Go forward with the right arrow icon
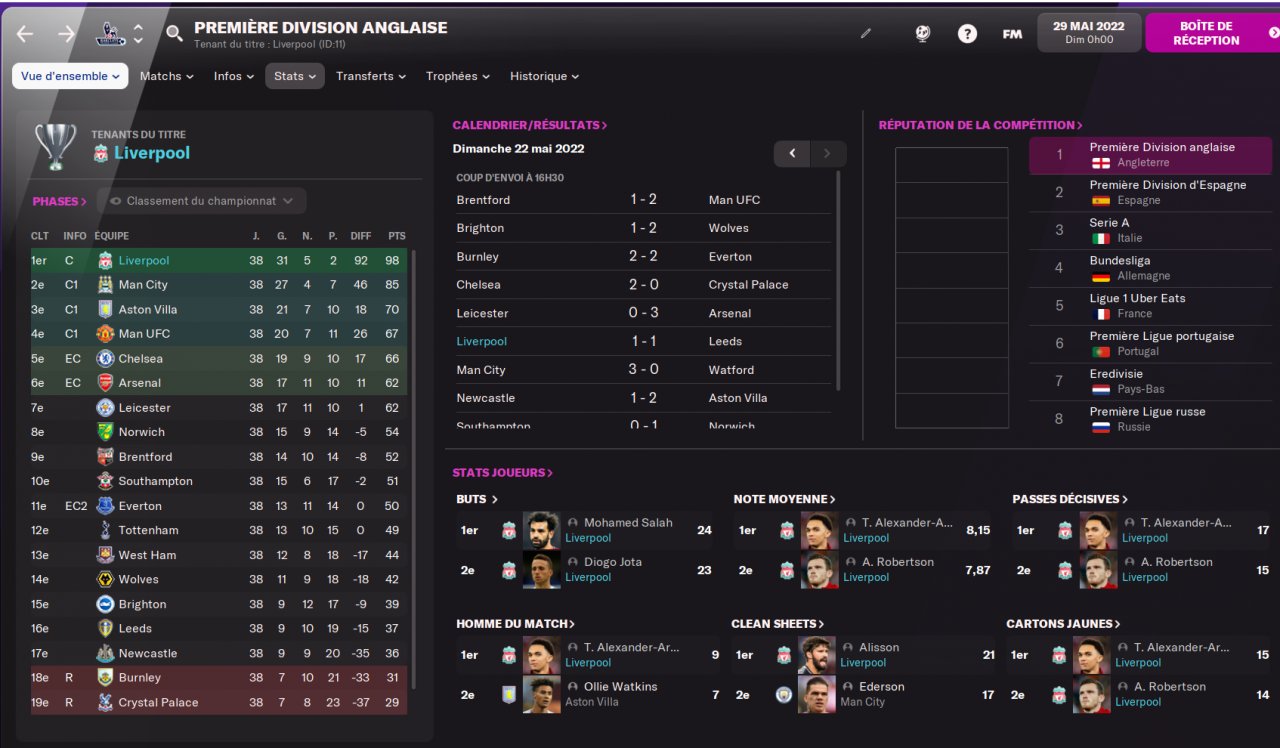Screen dimensions: 1280x748 click(x=66, y=34)
